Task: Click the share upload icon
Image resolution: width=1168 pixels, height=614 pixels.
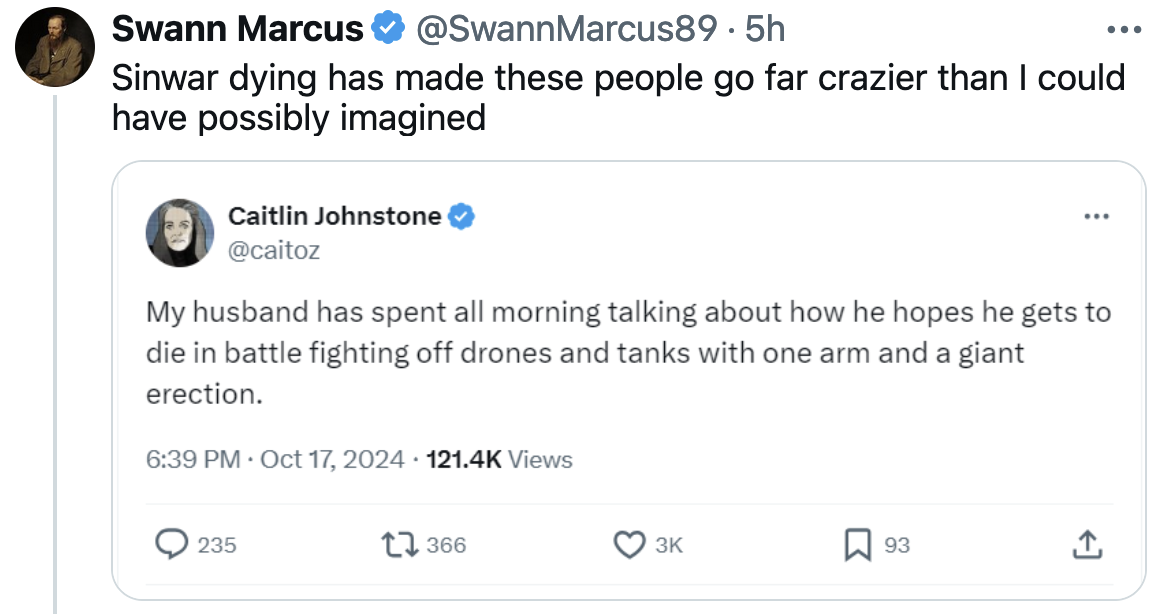Action: (x=1084, y=544)
